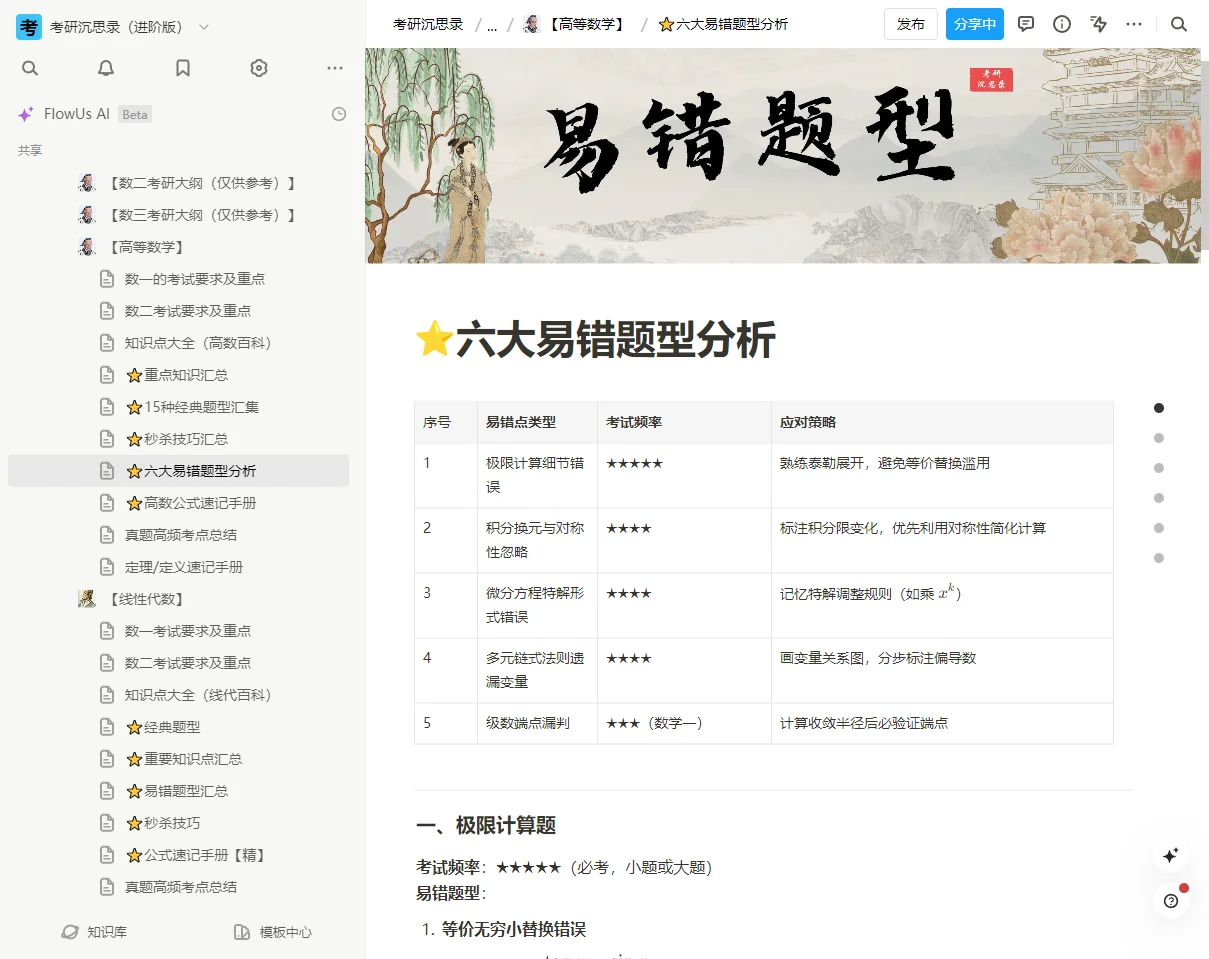Open top-right page search icon
1209x959 pixels.
click(x=1179, y=24)
